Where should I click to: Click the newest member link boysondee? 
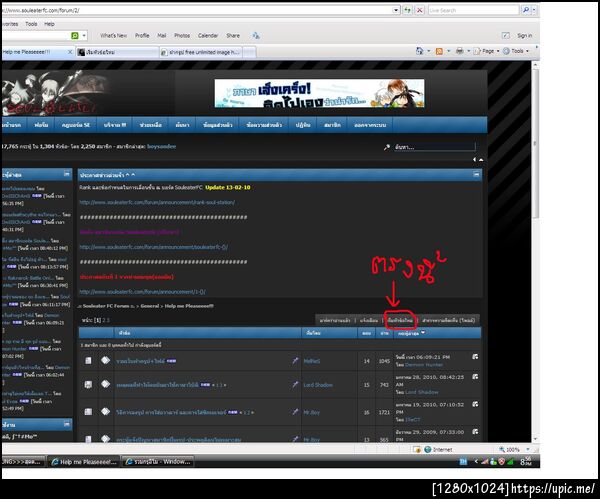click(x=161, y=147)
